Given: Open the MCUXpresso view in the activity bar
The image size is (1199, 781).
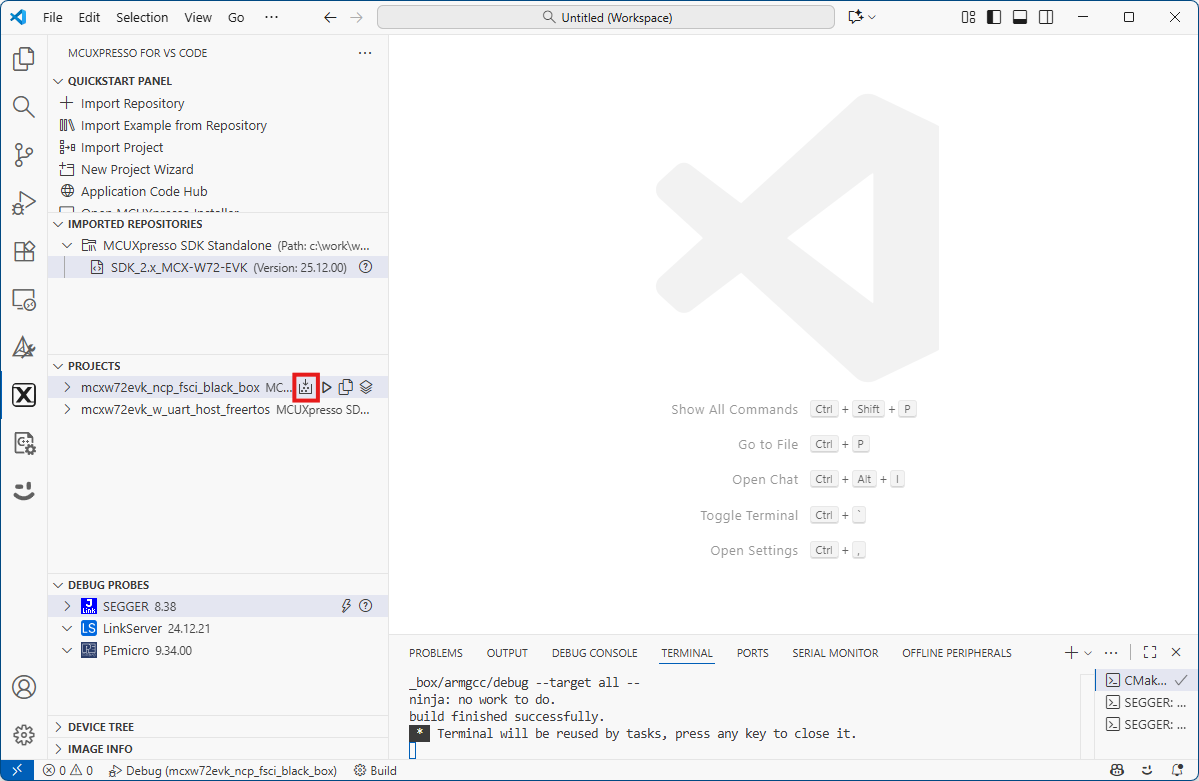Looking at the screenshot, I should coord(24,395).
